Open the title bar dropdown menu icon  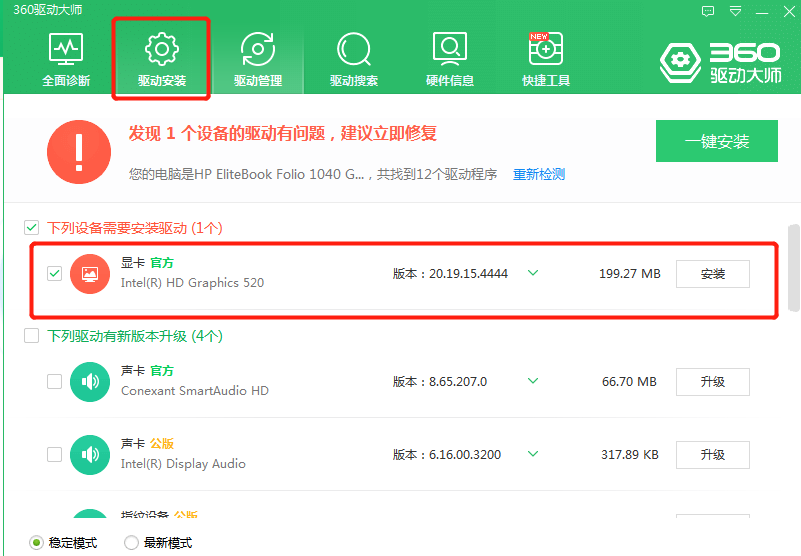click(x=735, y=11)
